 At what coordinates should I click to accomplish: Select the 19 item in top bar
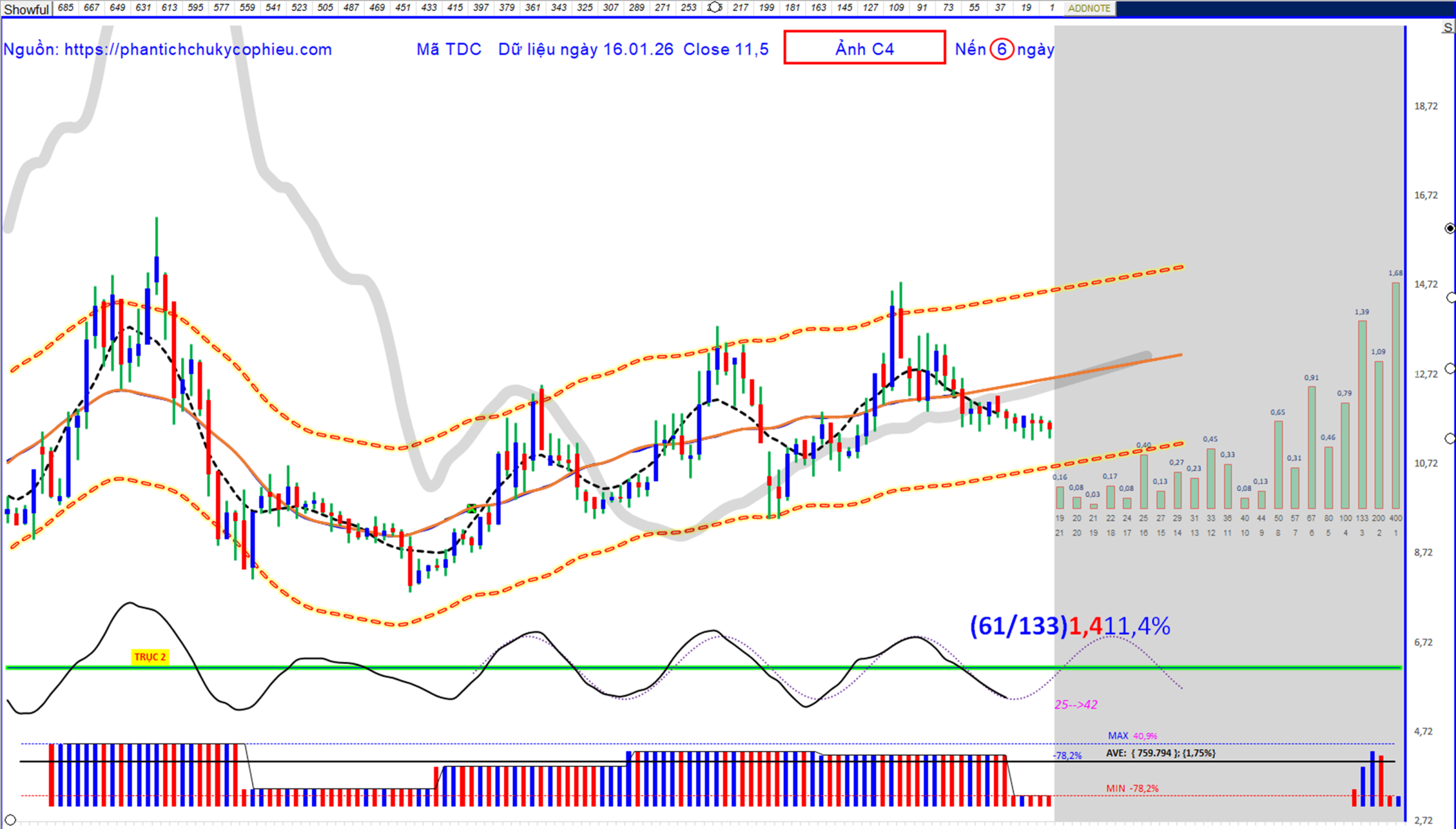[x=1025, y=7]
